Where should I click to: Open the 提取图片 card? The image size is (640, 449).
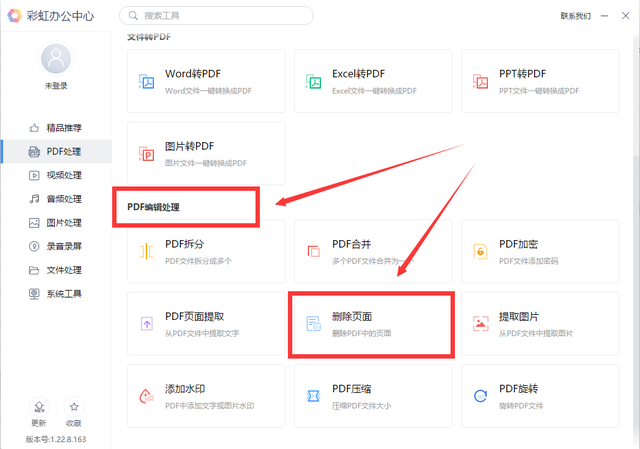pos(540,323)
